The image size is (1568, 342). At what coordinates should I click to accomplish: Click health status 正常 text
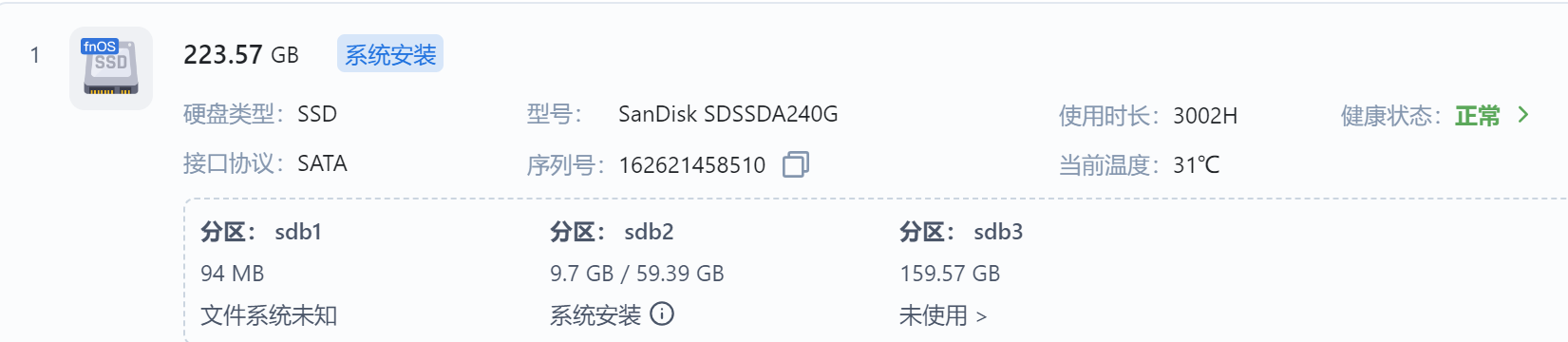click(x=1477, y=116)
